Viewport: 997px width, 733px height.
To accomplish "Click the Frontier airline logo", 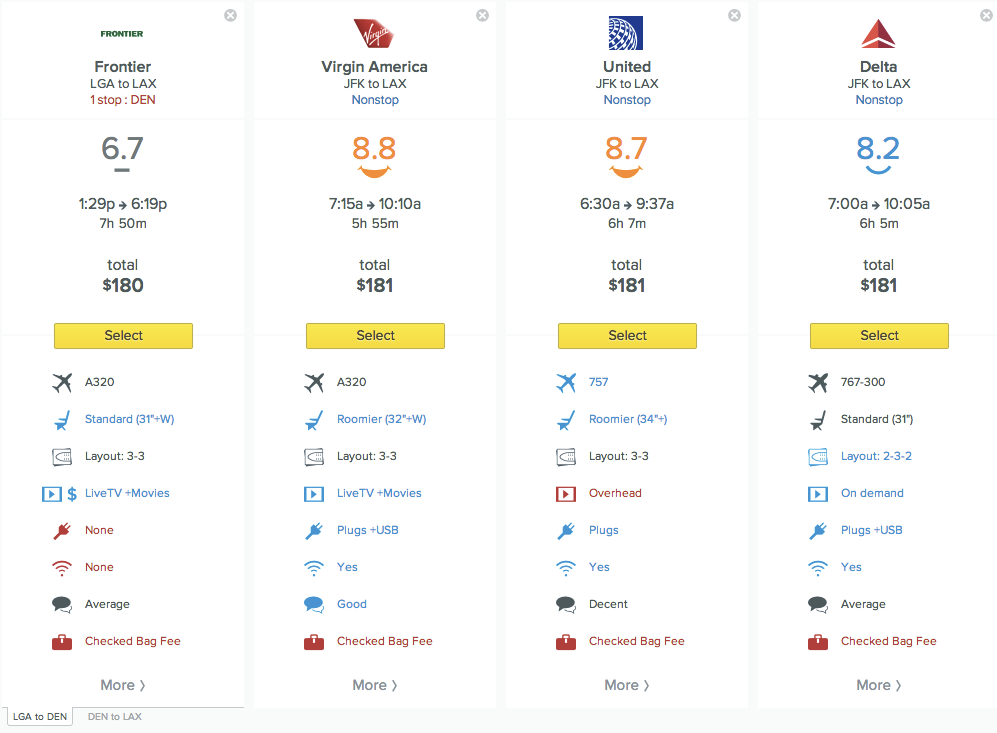I will 122,34.
